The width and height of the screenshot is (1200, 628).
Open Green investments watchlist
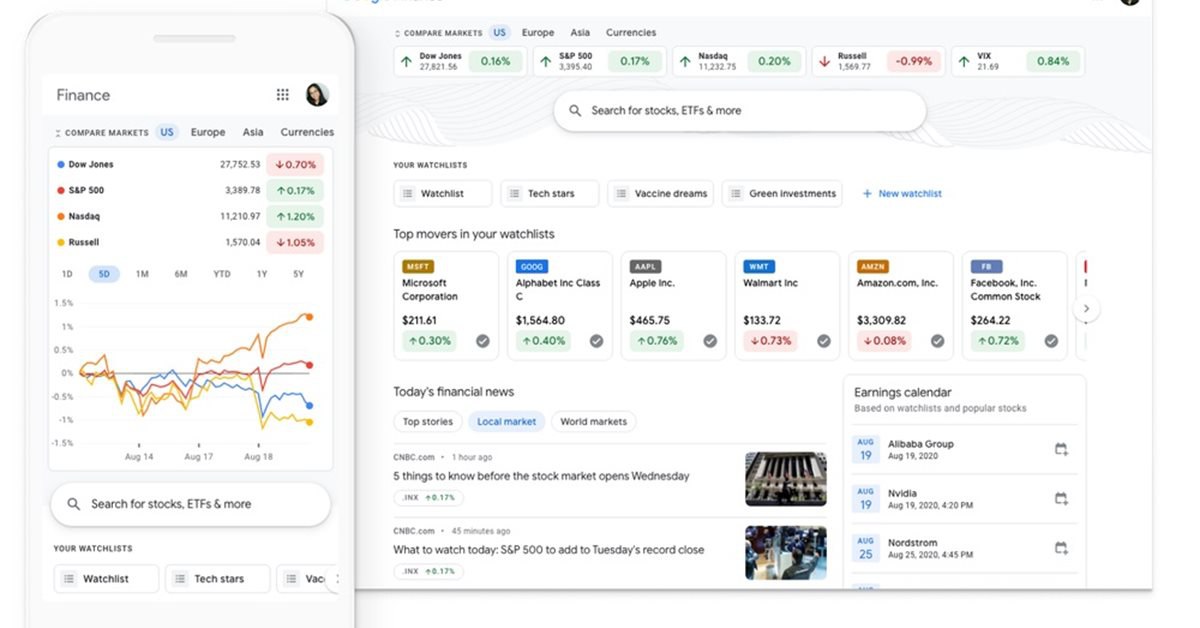click(782, 194)
